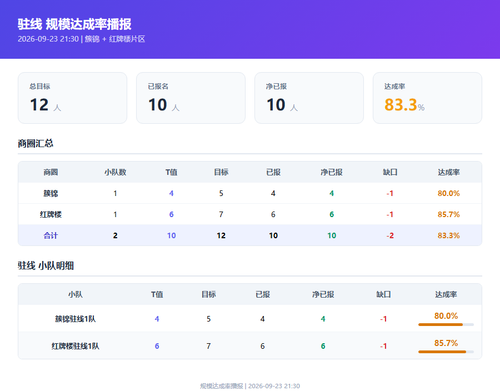This screenshot has height=392, width=500.
Task: Click T值 header in 商圈汇总 table
Action: coord(171,172)
